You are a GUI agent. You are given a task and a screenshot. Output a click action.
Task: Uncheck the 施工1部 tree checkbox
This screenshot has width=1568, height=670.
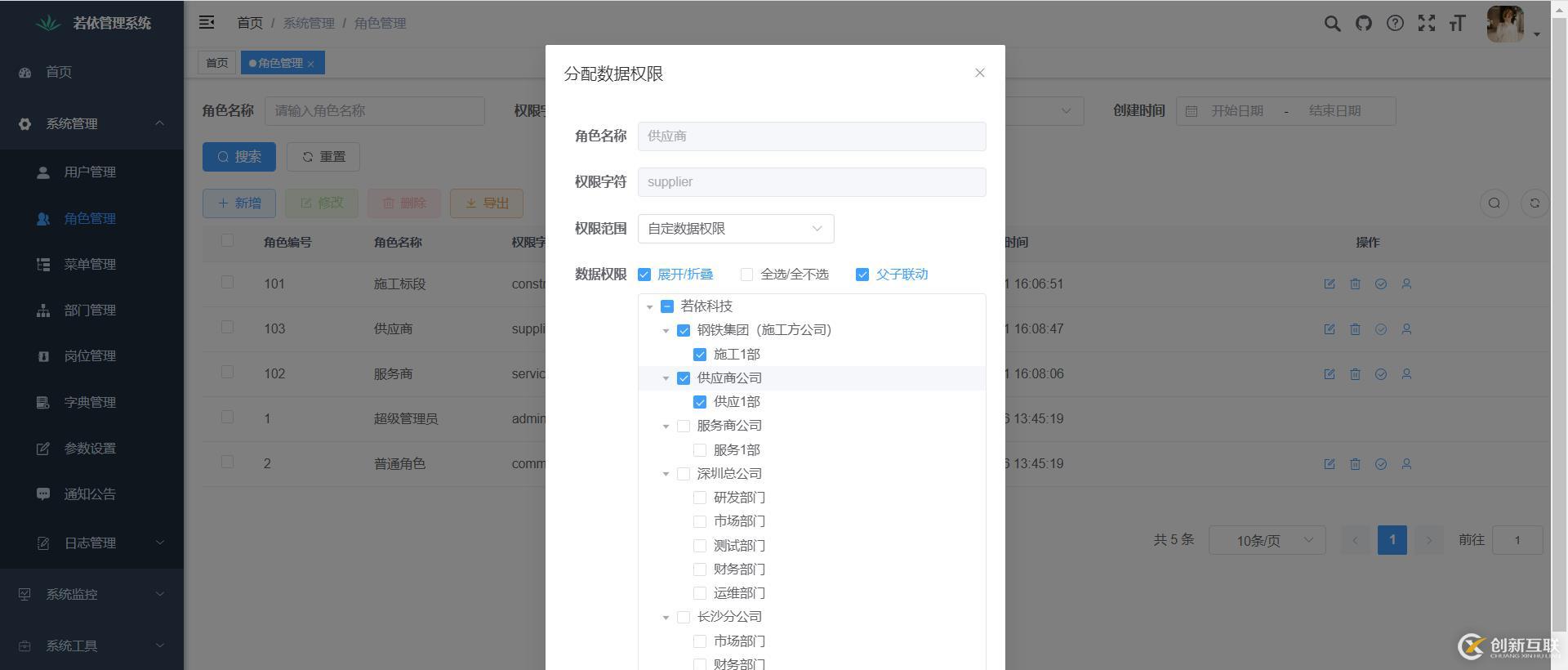tap(700, 355)
